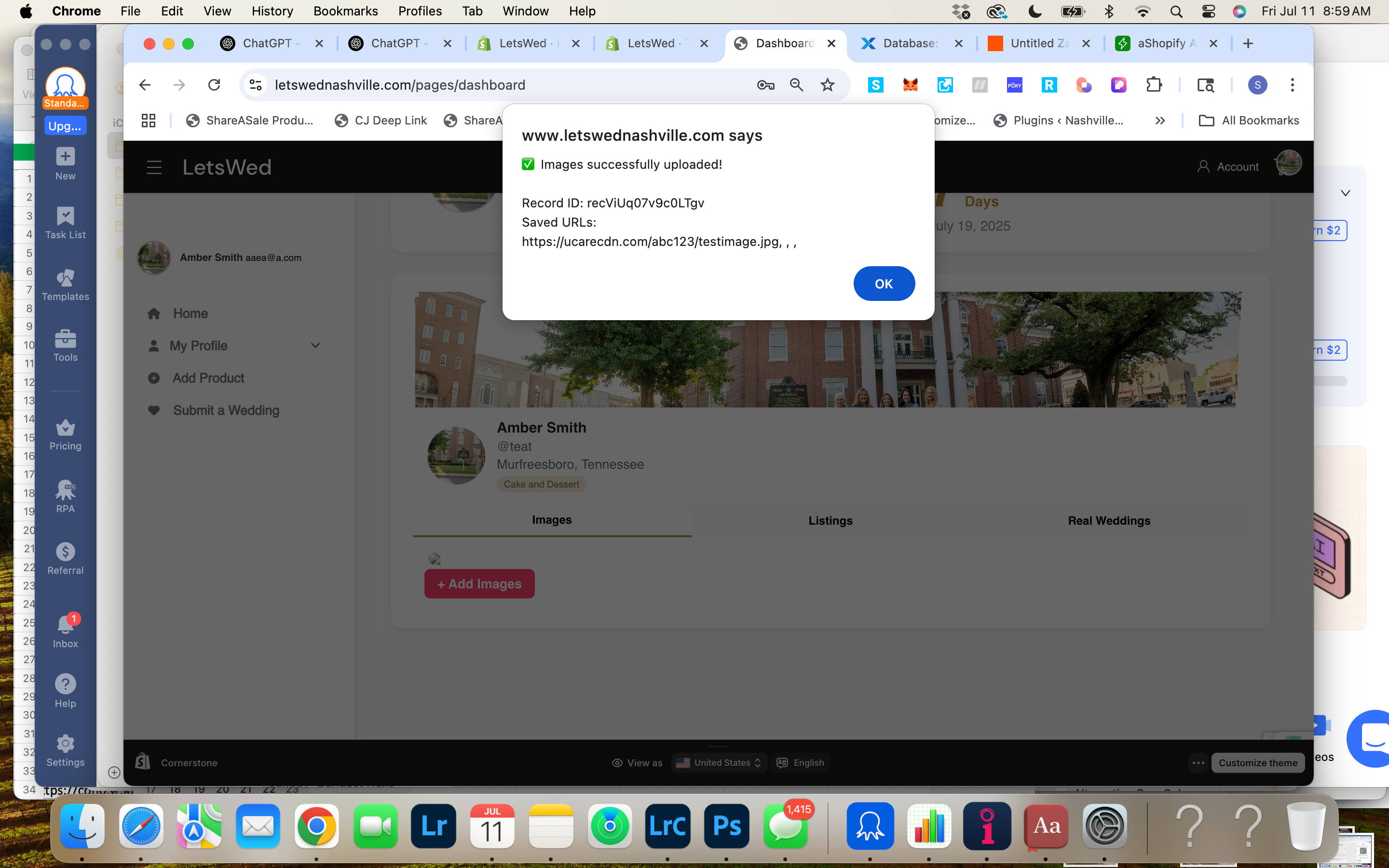Show hidden bookmarks with the double chevron
The width and height of the screenshot is (1389, 868).
click(1160, 121)
